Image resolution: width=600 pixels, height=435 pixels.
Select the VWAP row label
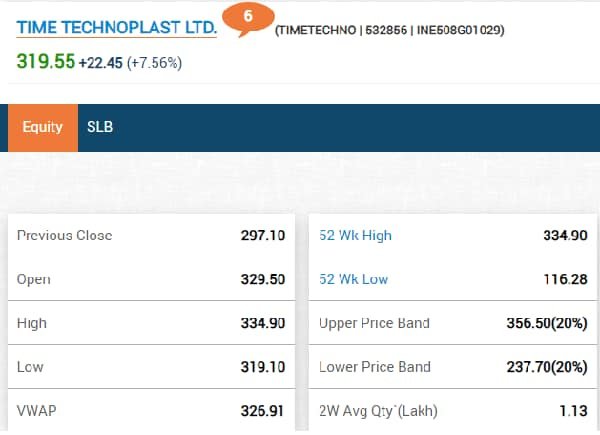36,410
